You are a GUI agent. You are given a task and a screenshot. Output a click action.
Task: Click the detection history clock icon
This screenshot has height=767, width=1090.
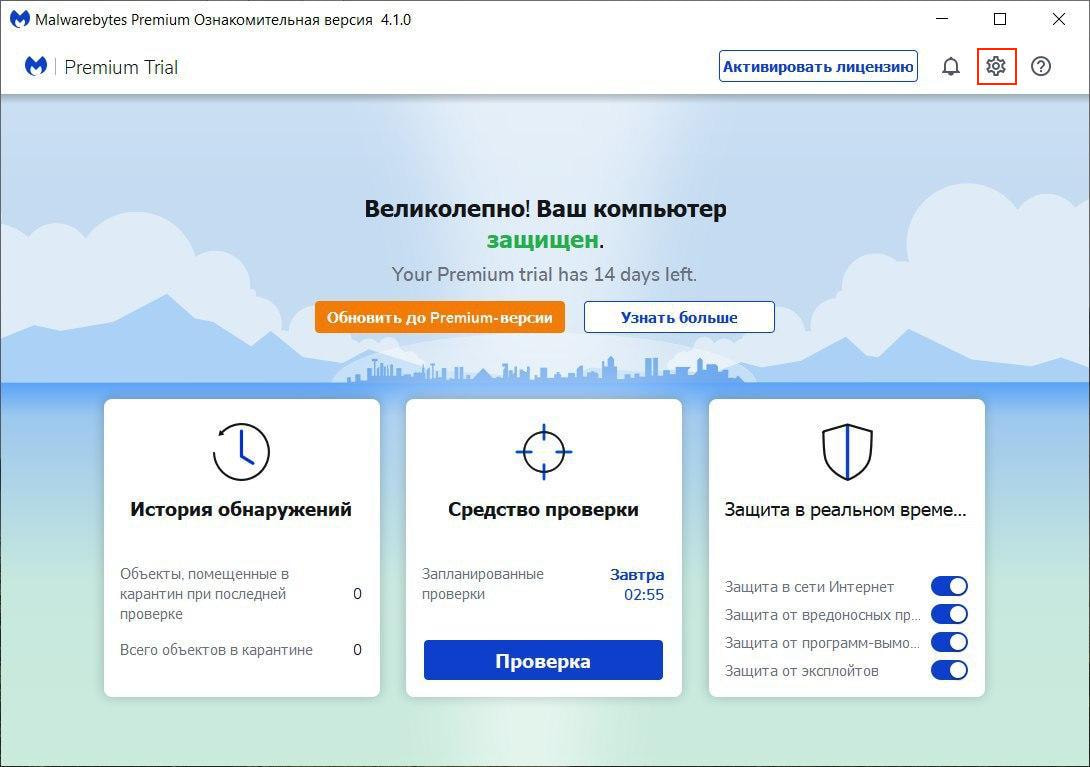(x=241, y=452)
